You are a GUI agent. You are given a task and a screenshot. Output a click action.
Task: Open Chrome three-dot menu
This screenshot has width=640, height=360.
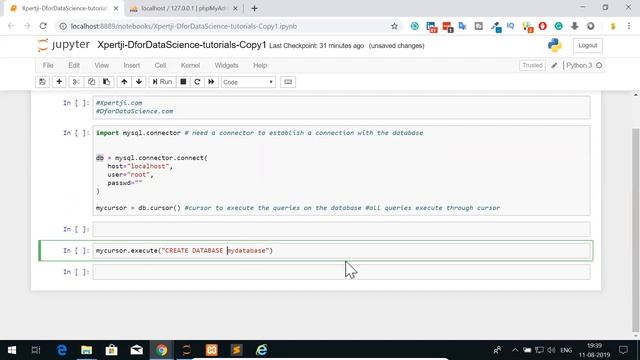click(629, 26)
